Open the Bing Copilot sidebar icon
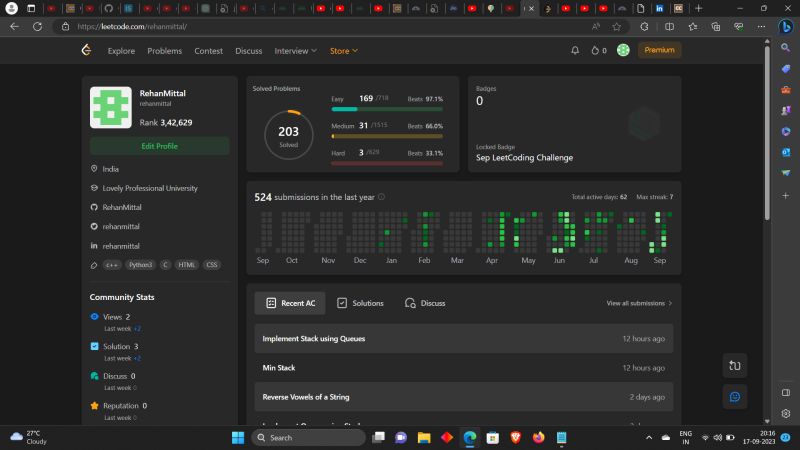 coord(786,27)
